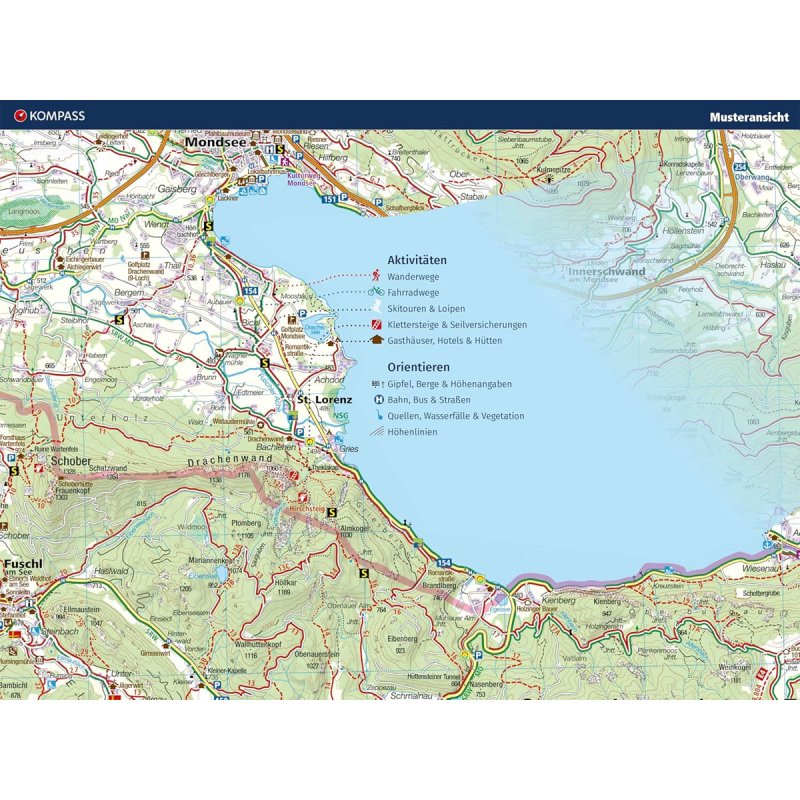Screen dimensions: 800x800
Task: Click the Musteransicht label in header
Action: 750,116
